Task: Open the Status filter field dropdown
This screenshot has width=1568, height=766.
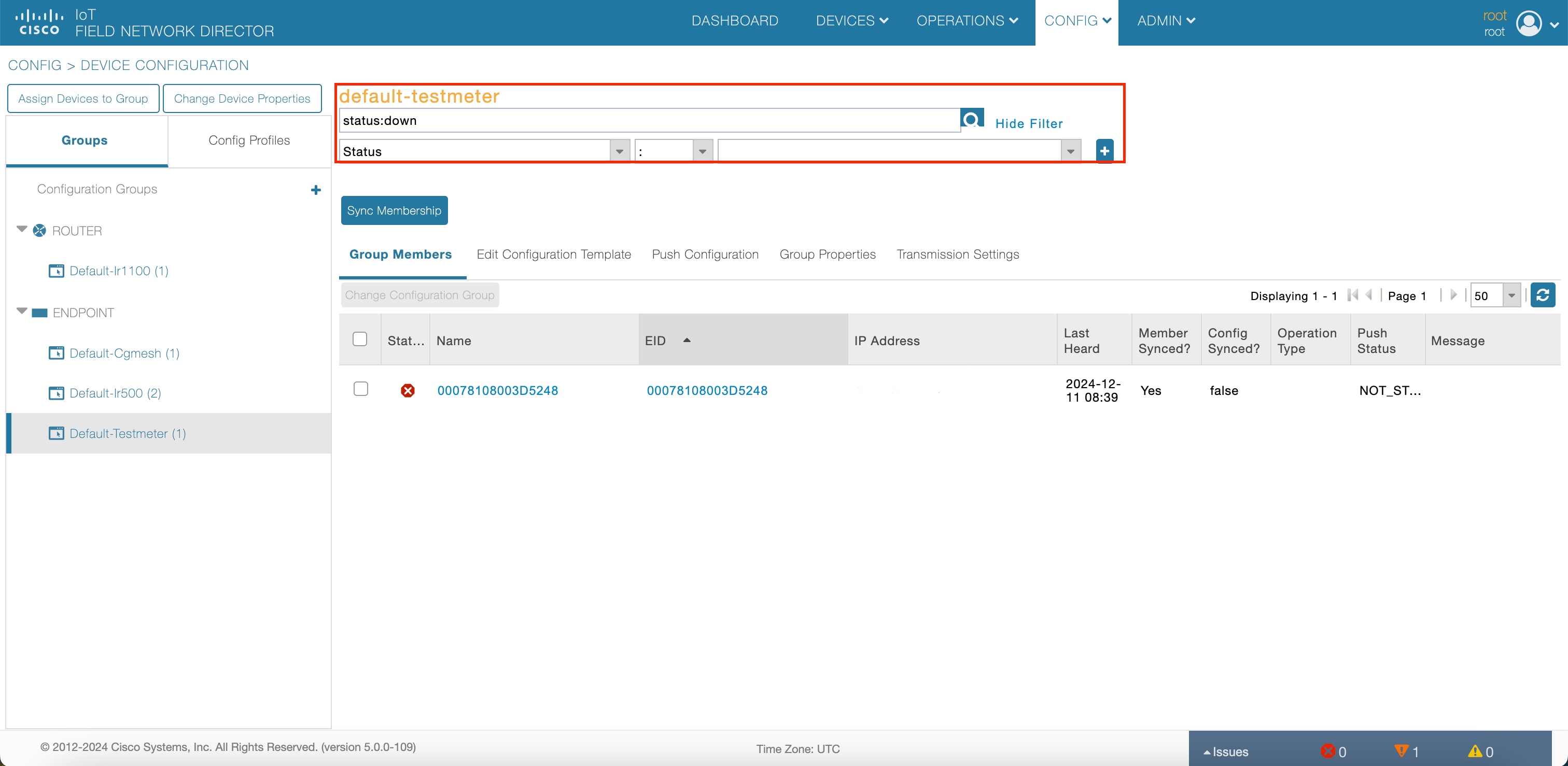Action: [619, 151]
